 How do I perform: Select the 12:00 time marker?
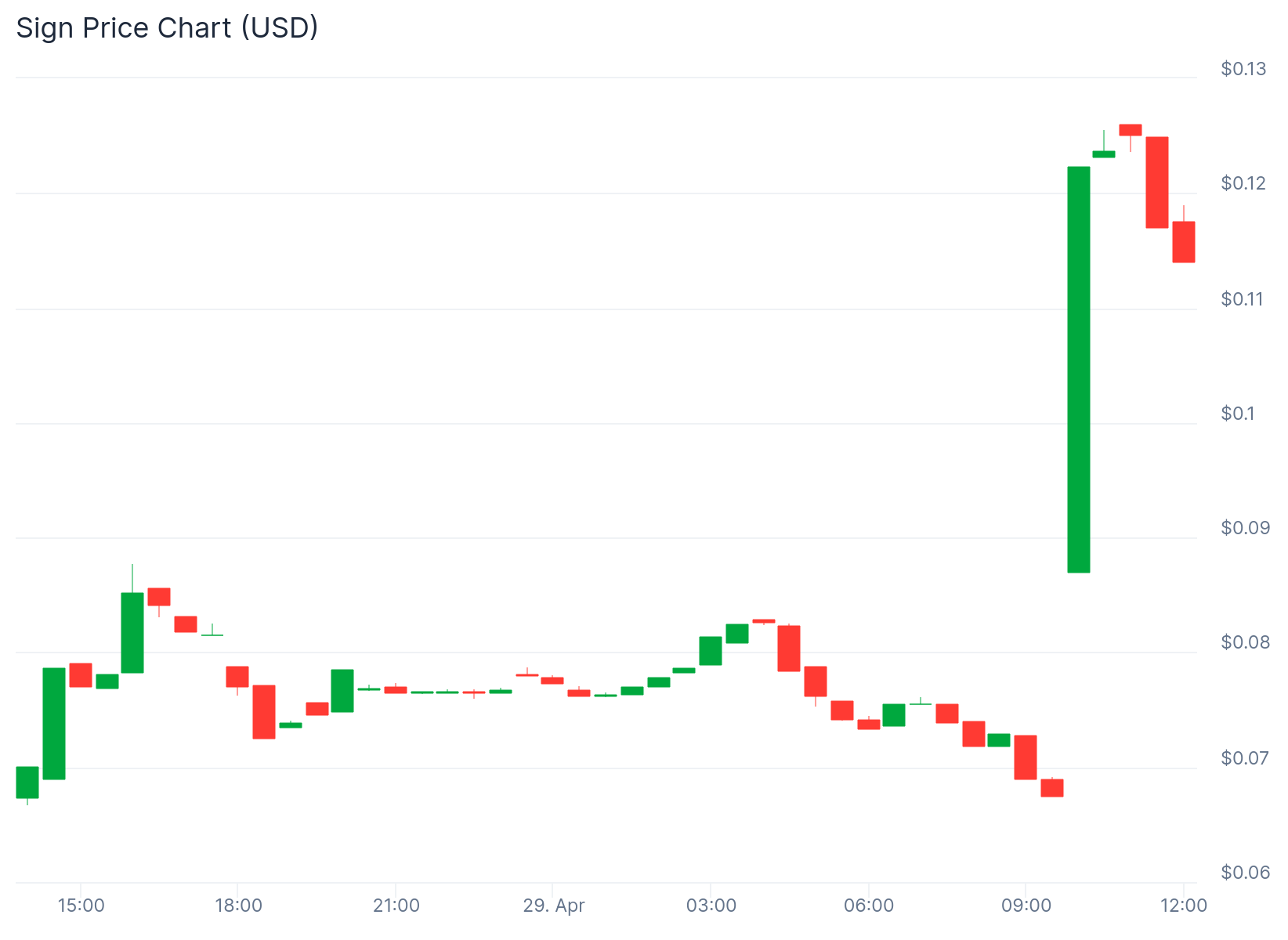(1183, 906)
